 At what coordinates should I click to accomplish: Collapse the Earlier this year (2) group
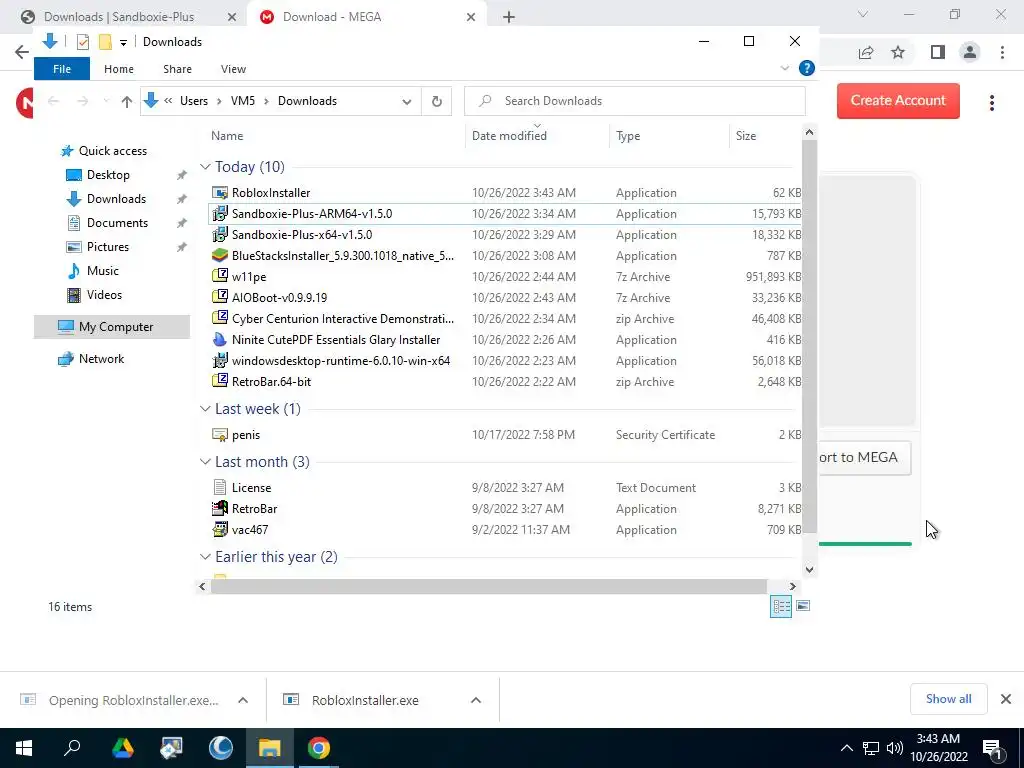pyautogui.click(x=205, y=557)
